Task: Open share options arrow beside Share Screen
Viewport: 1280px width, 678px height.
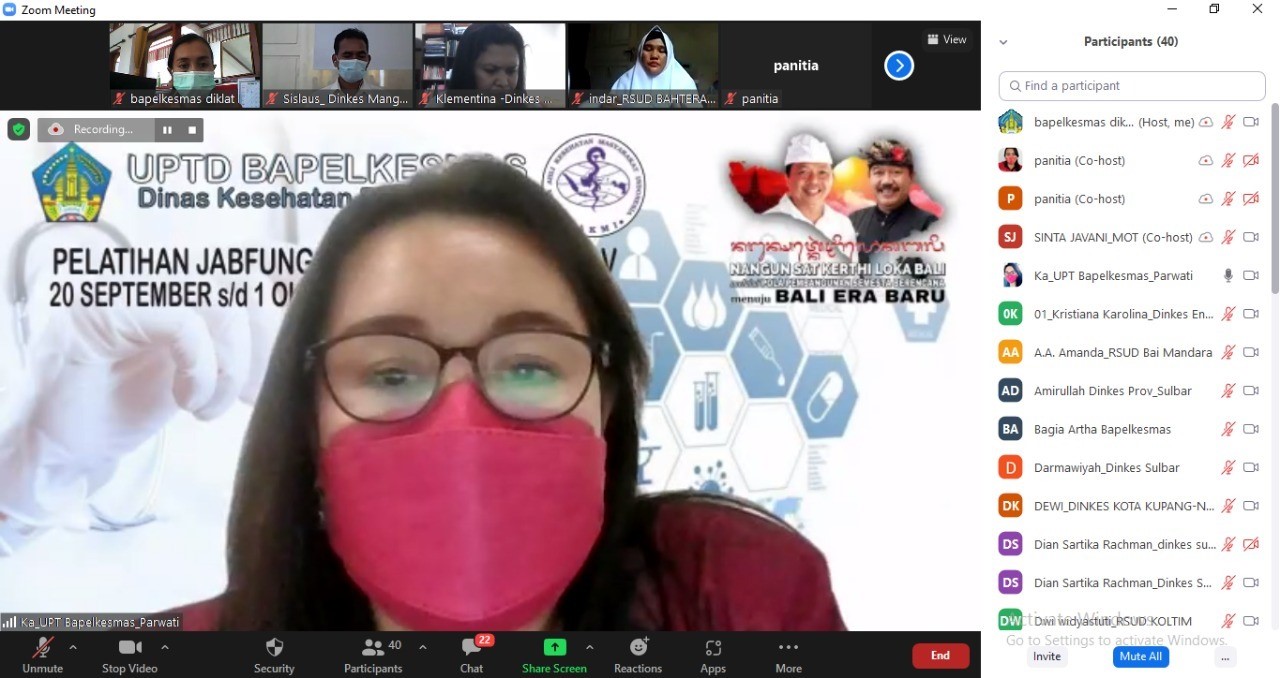Action: 589,647
